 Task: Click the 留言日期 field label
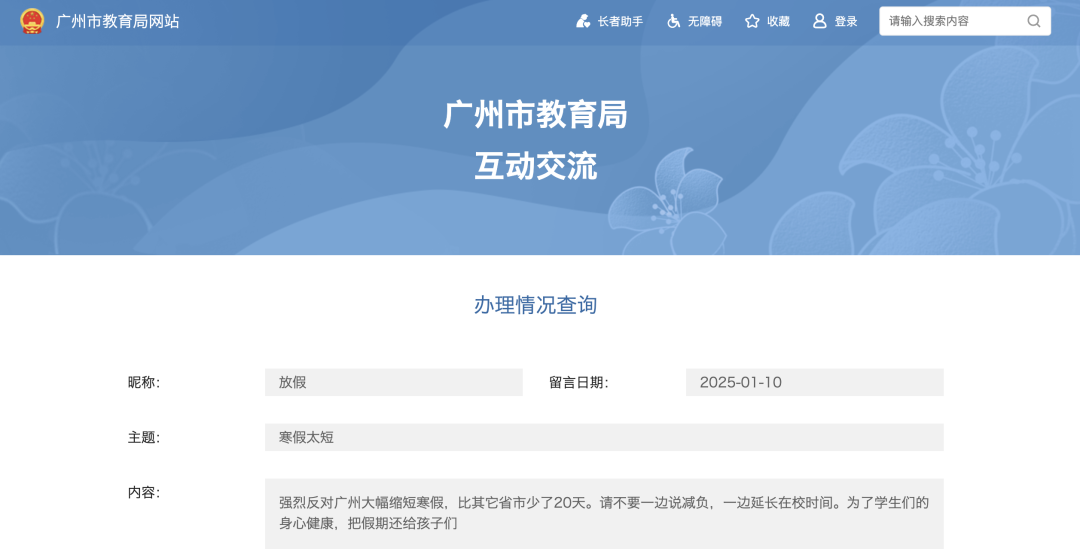click(578, 382)
